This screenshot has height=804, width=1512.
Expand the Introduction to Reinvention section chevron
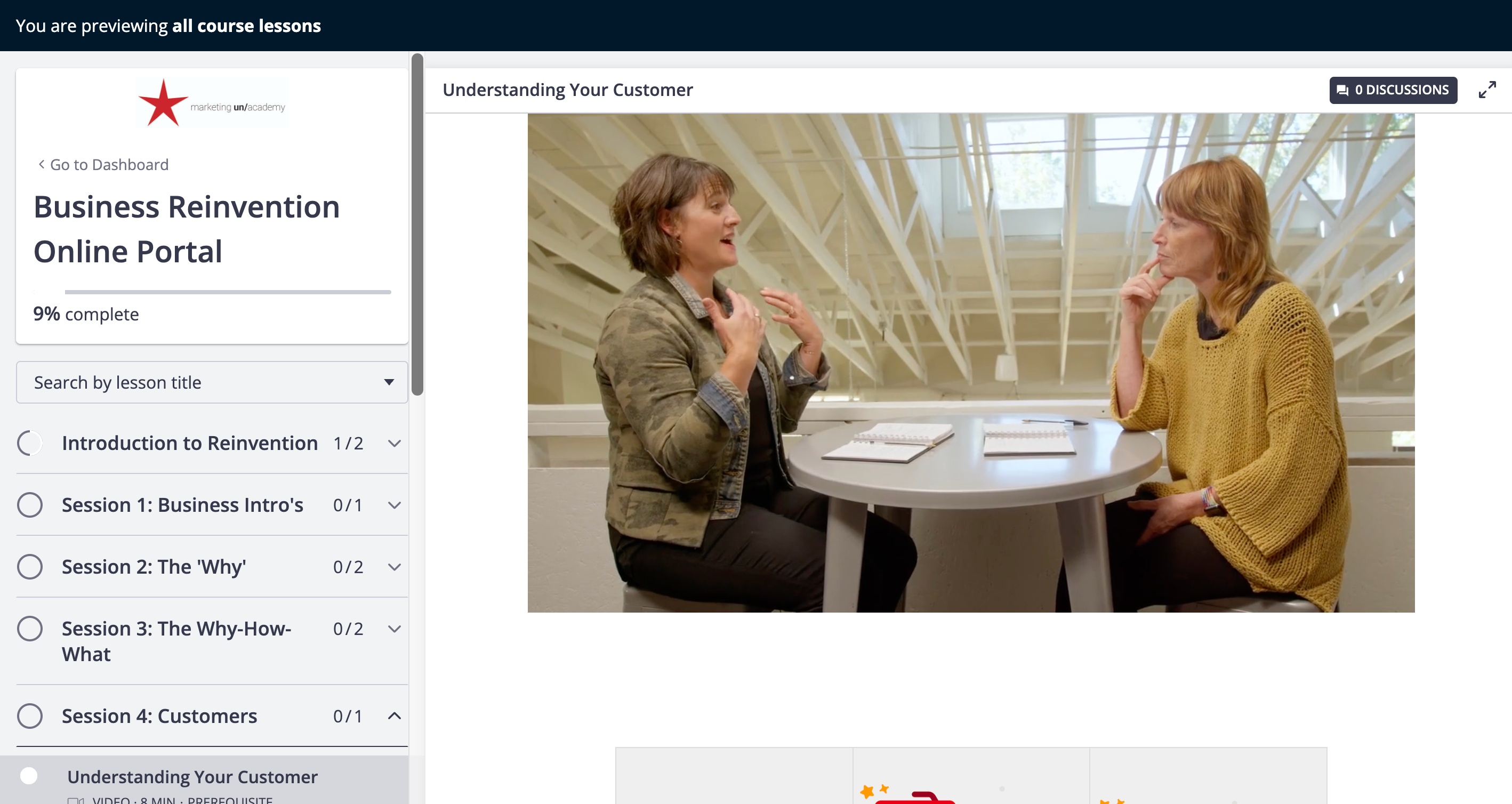(395, 443)
